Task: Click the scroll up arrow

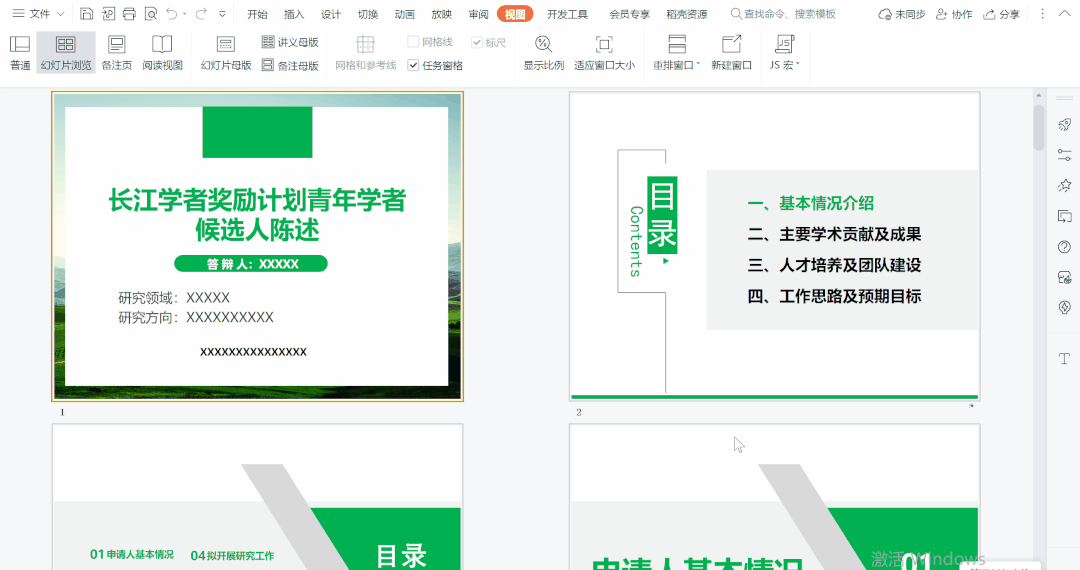Action: pos(1039,95)
